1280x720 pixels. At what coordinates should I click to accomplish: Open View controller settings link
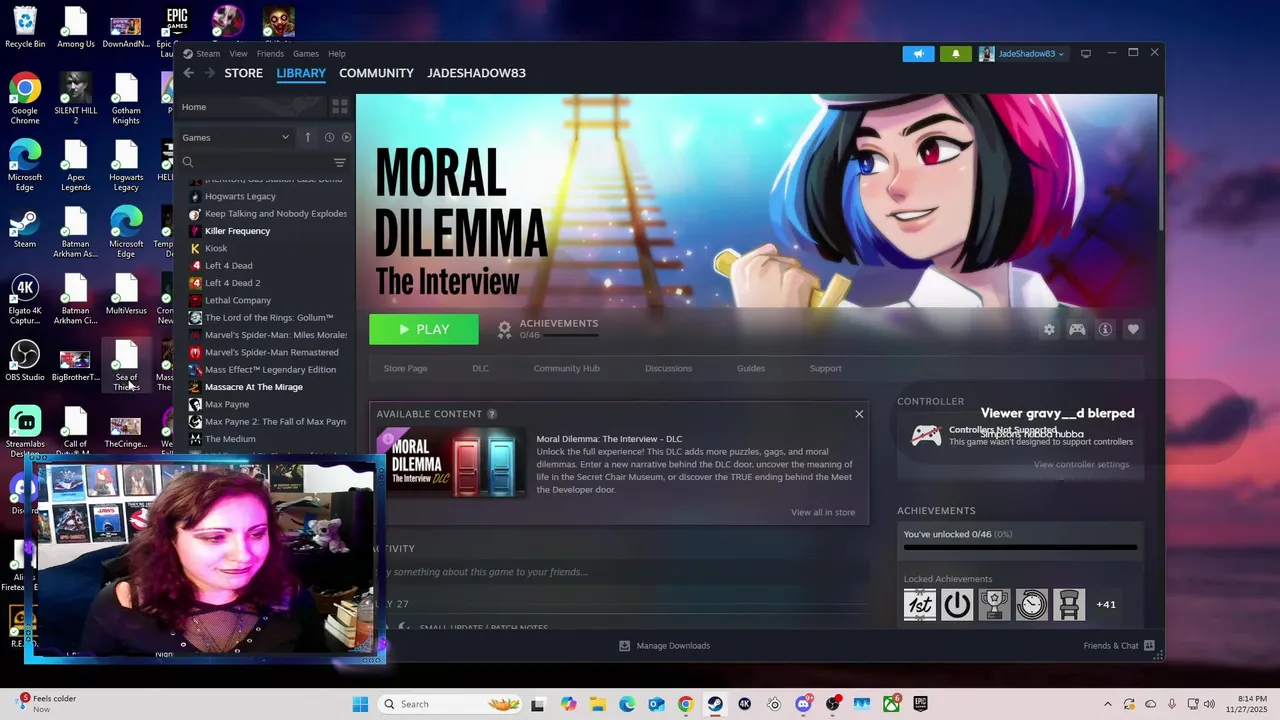coord(1081,464)
